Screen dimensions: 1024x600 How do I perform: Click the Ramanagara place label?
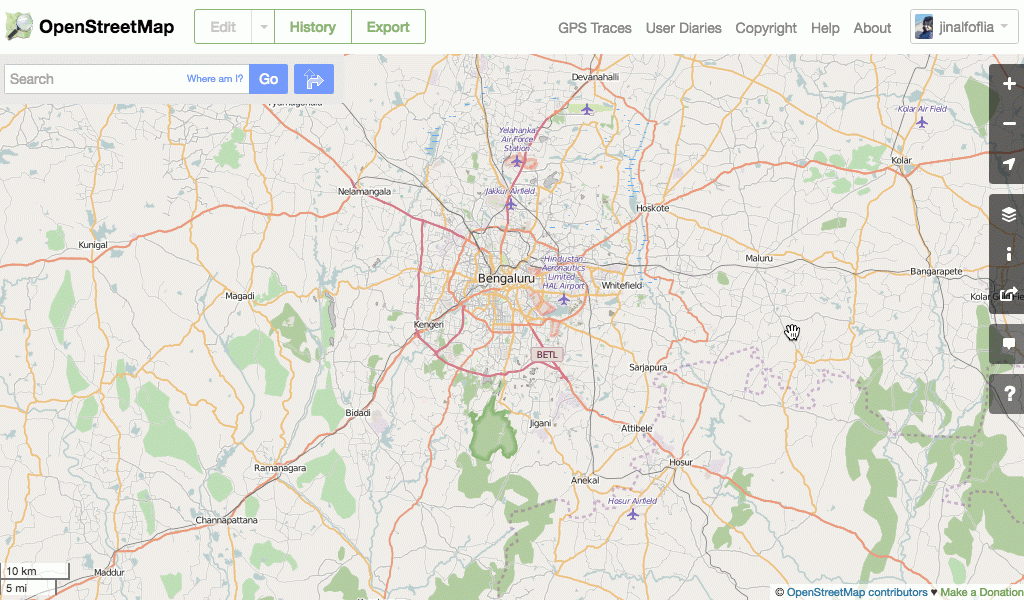click(280, 468)
